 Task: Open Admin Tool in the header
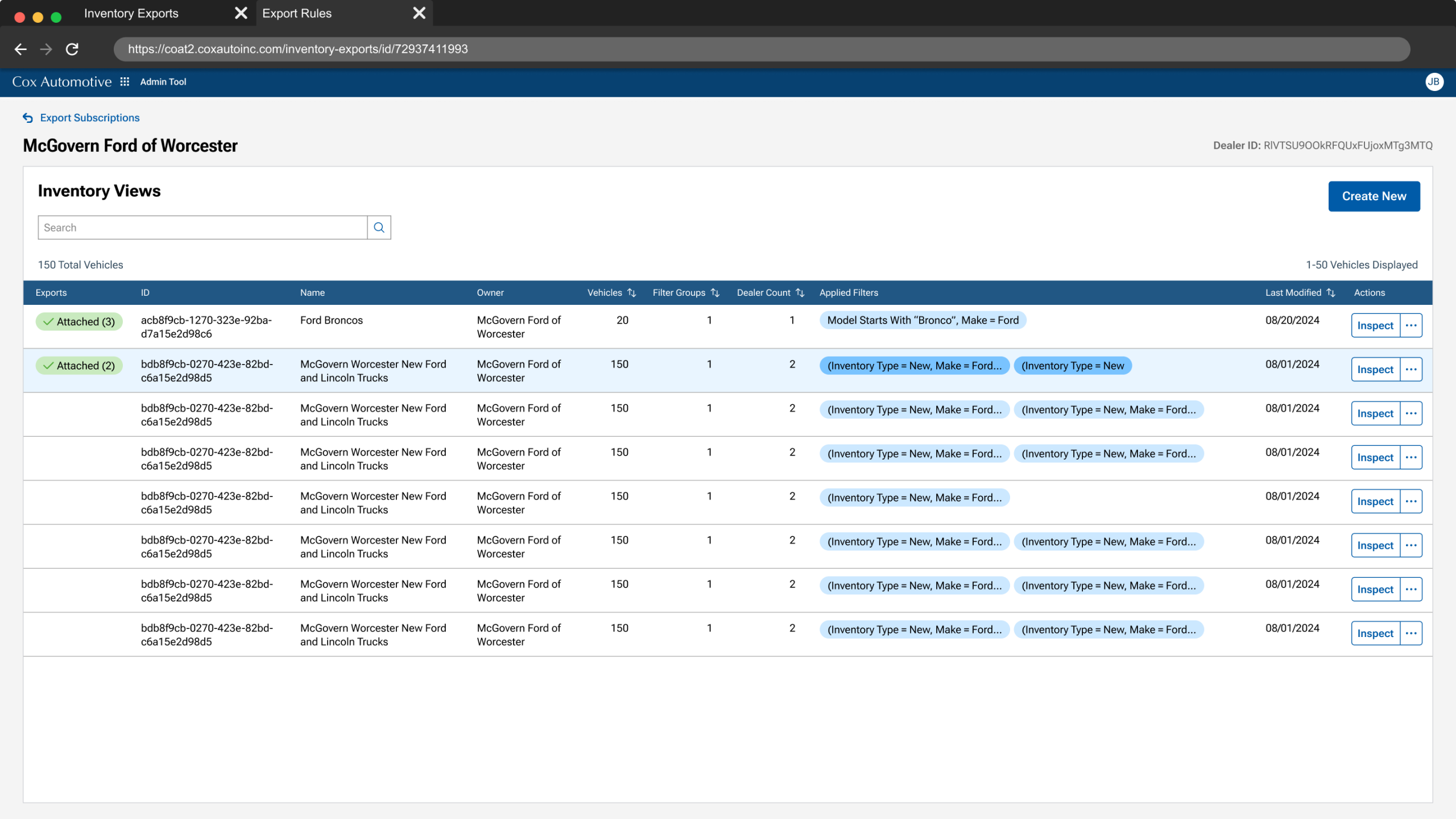pos(163,82)
